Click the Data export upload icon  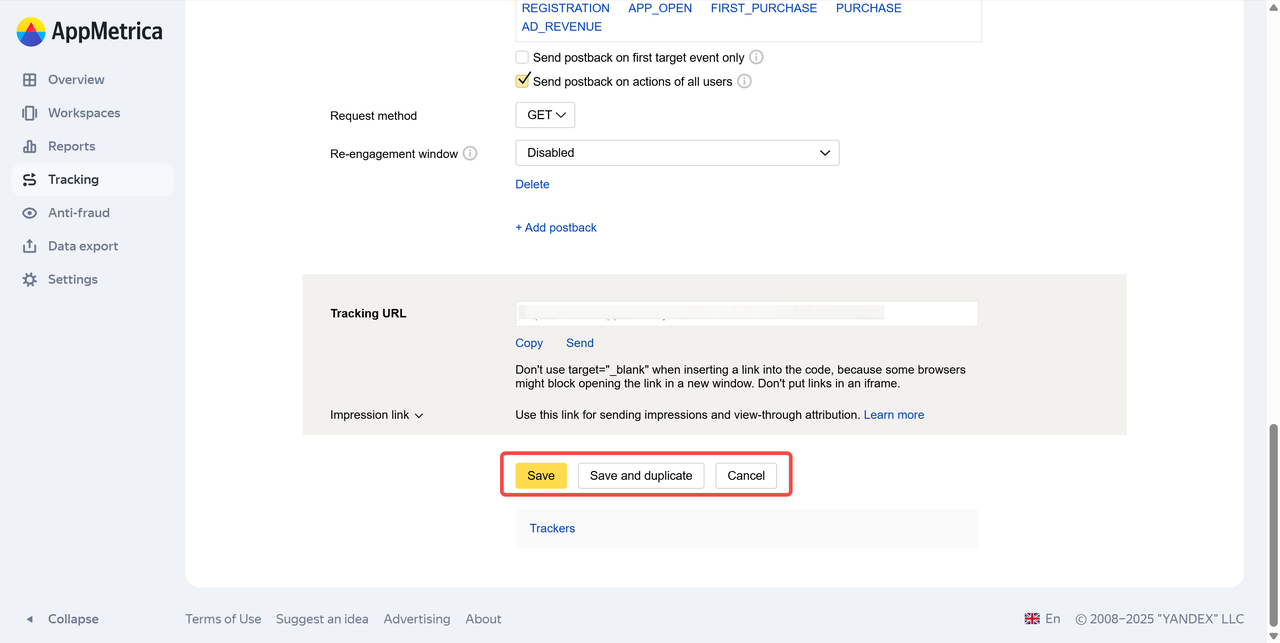tap(30, 246)
